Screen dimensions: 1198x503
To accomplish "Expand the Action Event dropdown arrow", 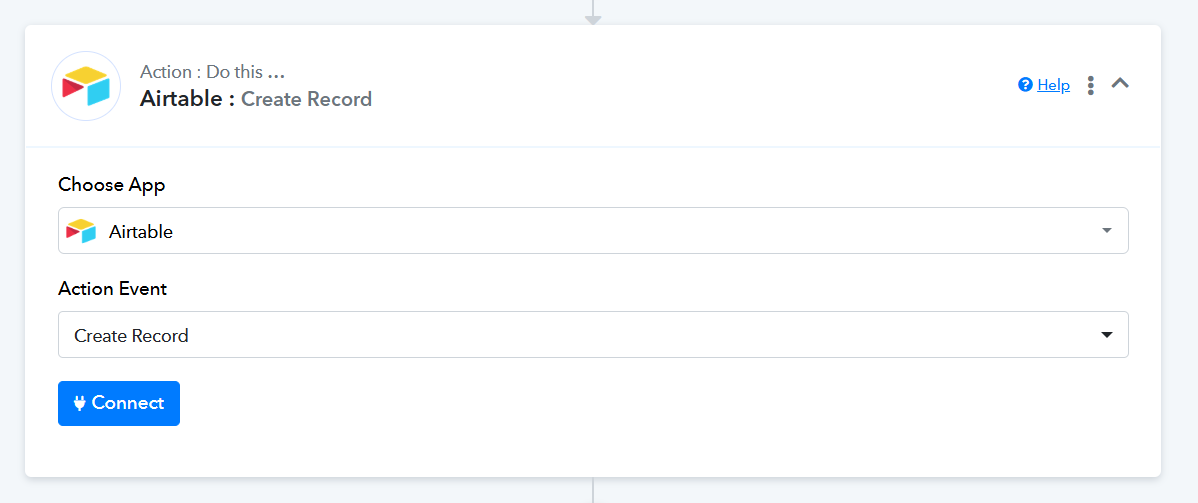I will (x=1107, y=335).
